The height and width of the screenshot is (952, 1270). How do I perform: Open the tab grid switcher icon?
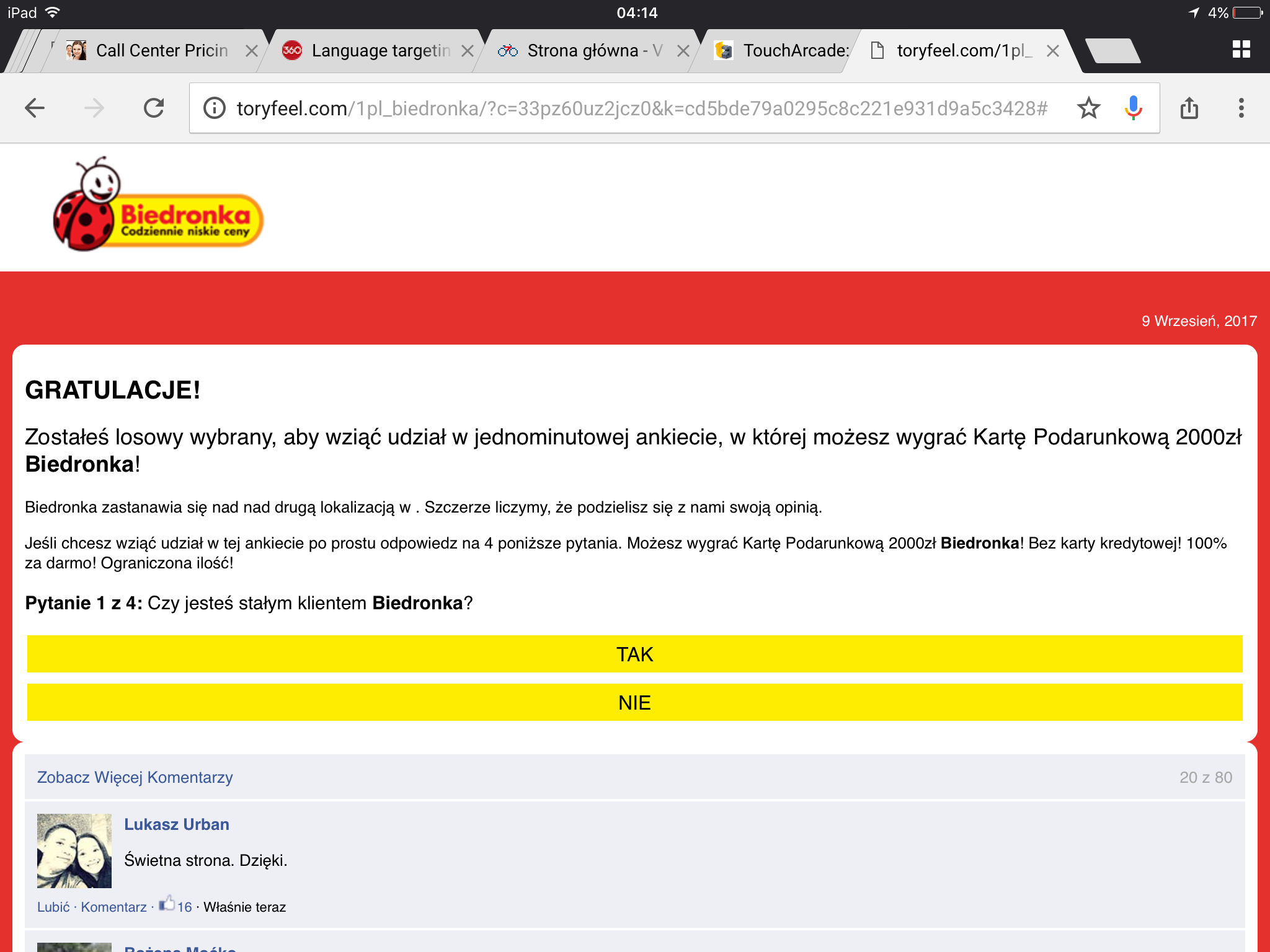point(1241,50)
